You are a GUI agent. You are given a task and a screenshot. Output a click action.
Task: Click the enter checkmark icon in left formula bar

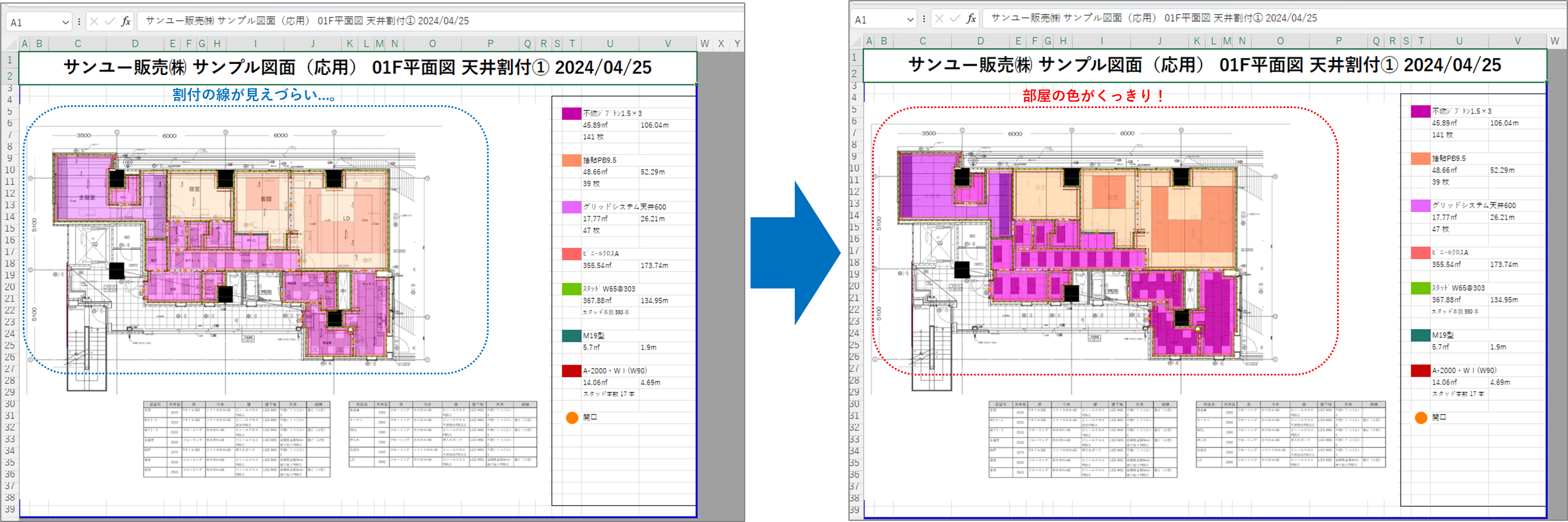pos(109,22)
